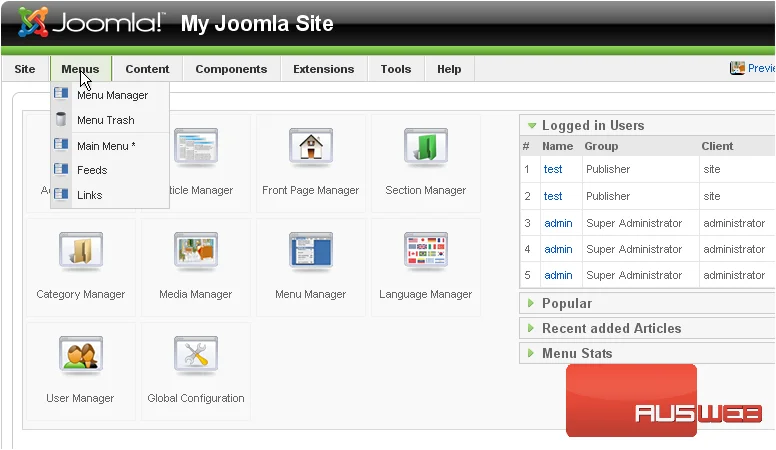This screenshot has height=450, width=776.
Task: Click User Manager label
Action: (80, 398)
